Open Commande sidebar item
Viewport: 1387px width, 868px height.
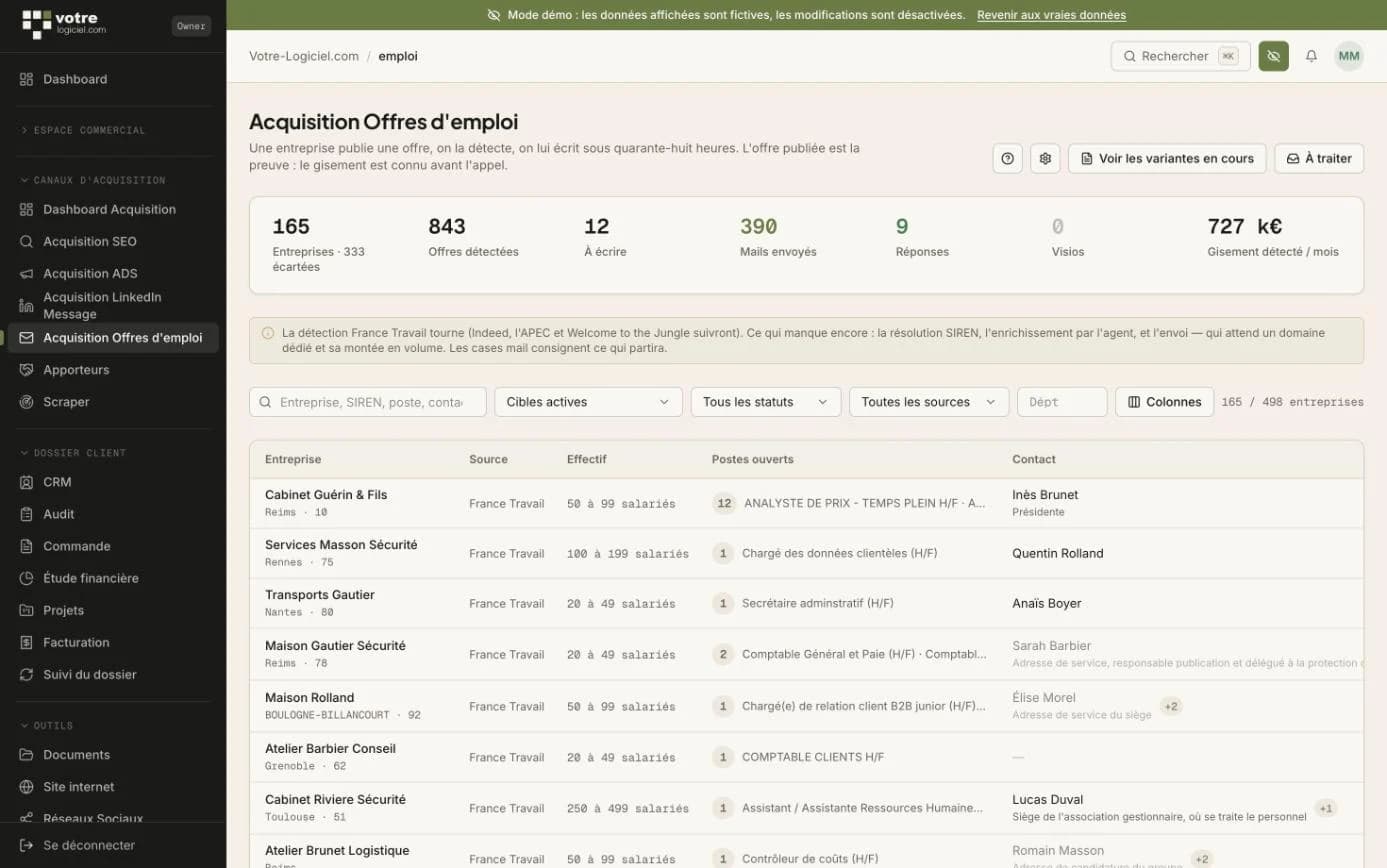tap(113, 546)
